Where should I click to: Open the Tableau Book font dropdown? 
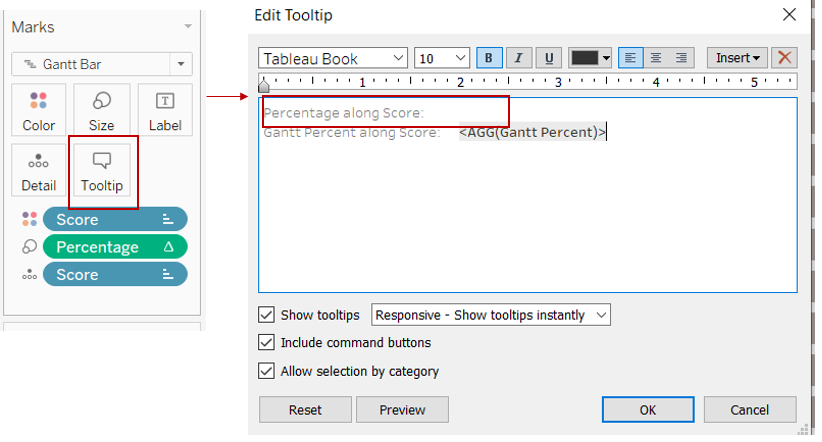click(332, 58)
